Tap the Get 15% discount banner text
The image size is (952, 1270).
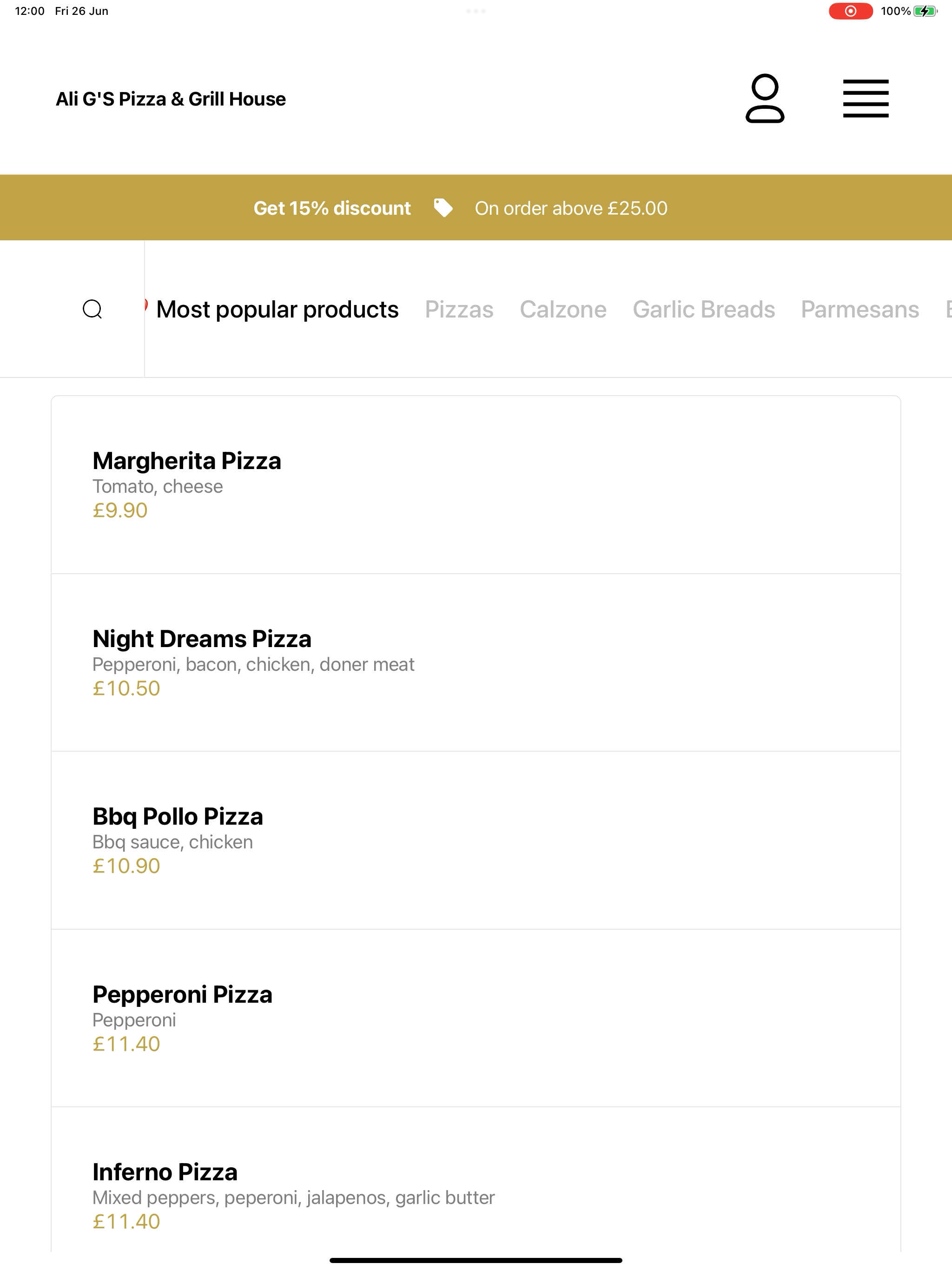[332, 208]
